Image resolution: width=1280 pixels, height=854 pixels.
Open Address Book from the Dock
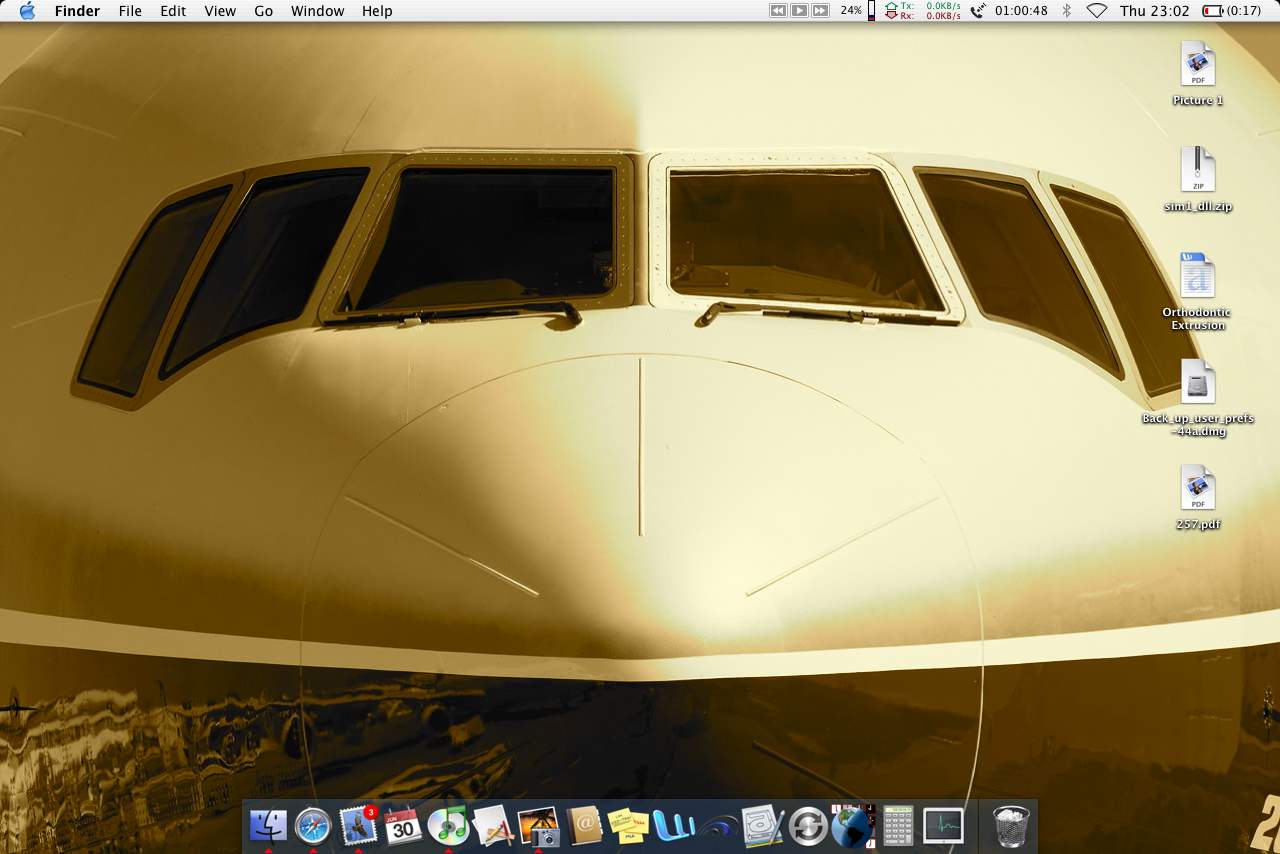click(x=583, y=826)
